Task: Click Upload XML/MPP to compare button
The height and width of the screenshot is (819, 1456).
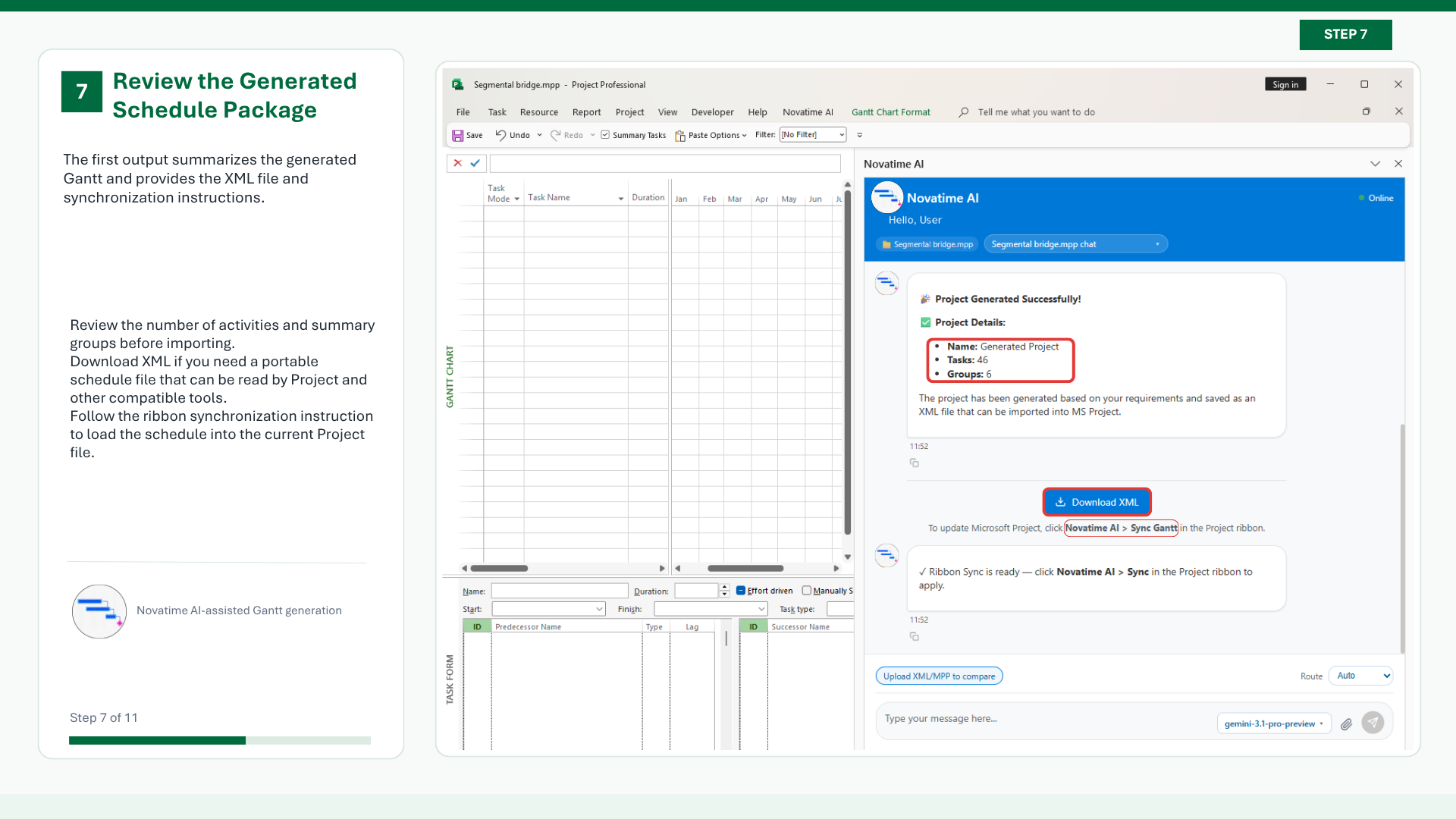Action: tap(939, 676)
